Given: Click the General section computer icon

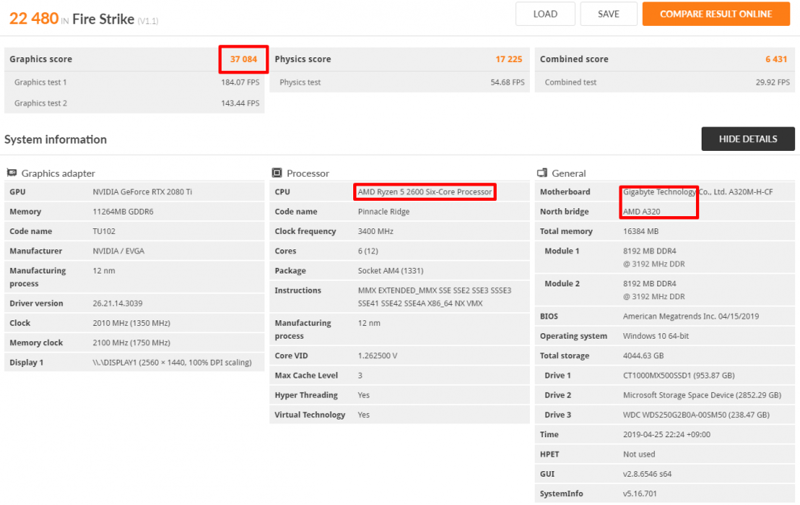Looking at the screenshot, I should 542,173.
